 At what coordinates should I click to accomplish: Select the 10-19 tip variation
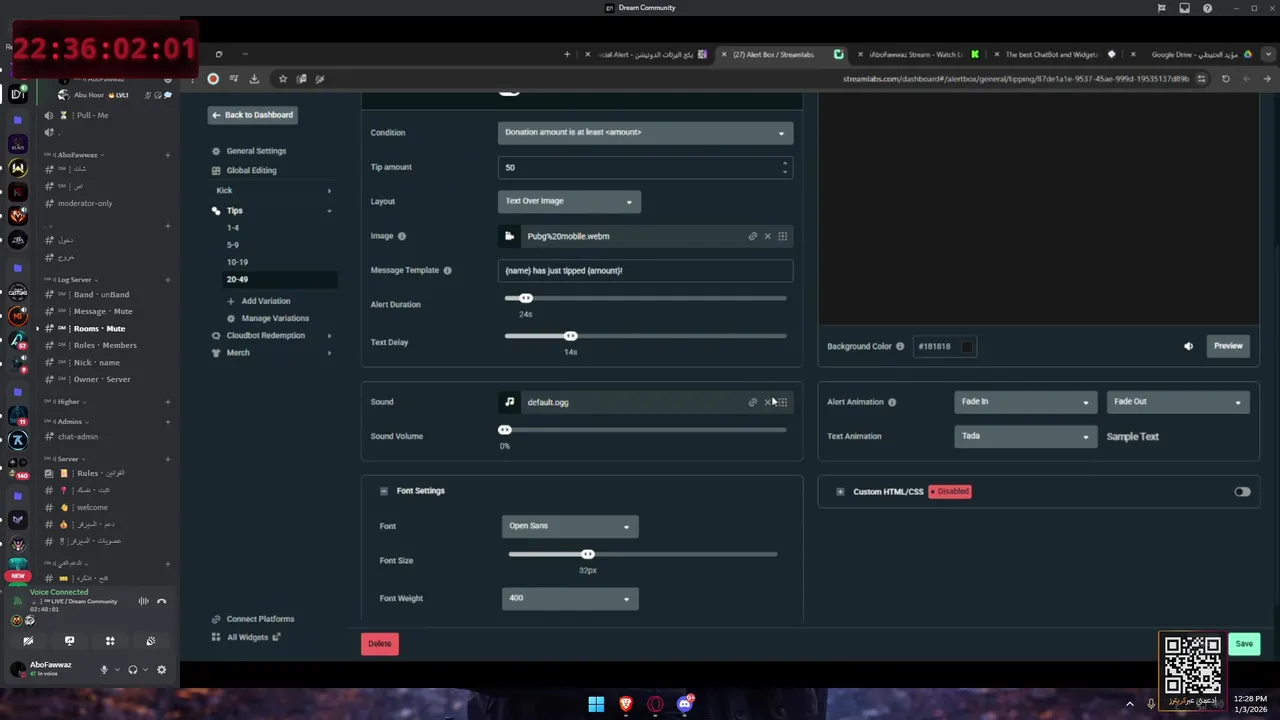237,262
